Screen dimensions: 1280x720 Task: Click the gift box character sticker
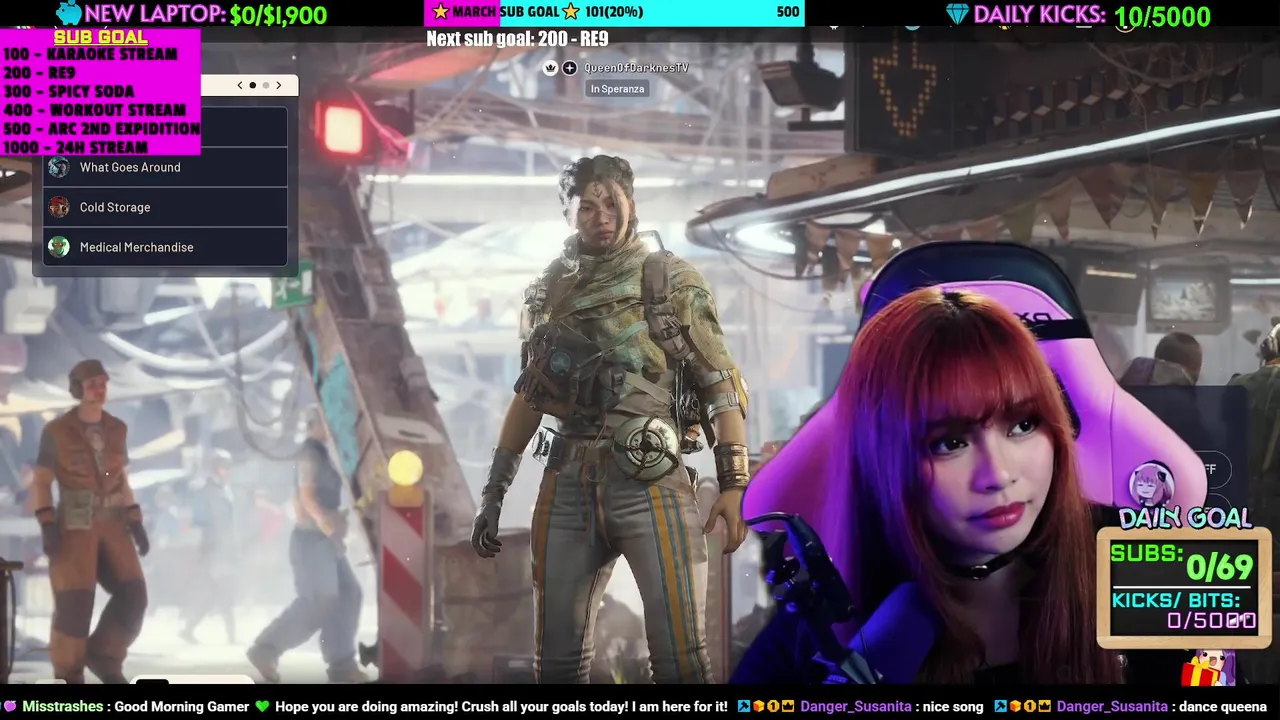[1210, 667]
